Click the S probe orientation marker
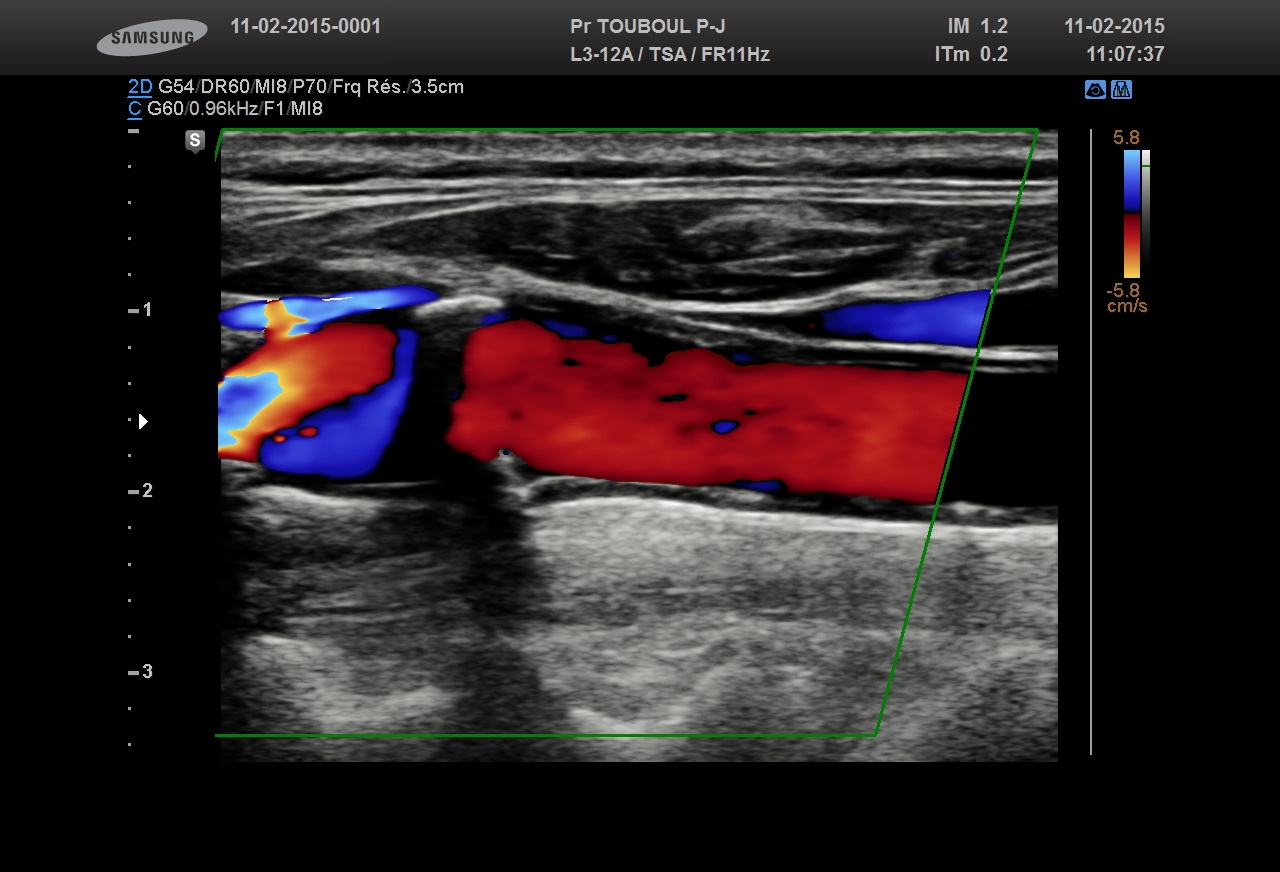This screenshot has height=872, width=1280. [195, 141]
